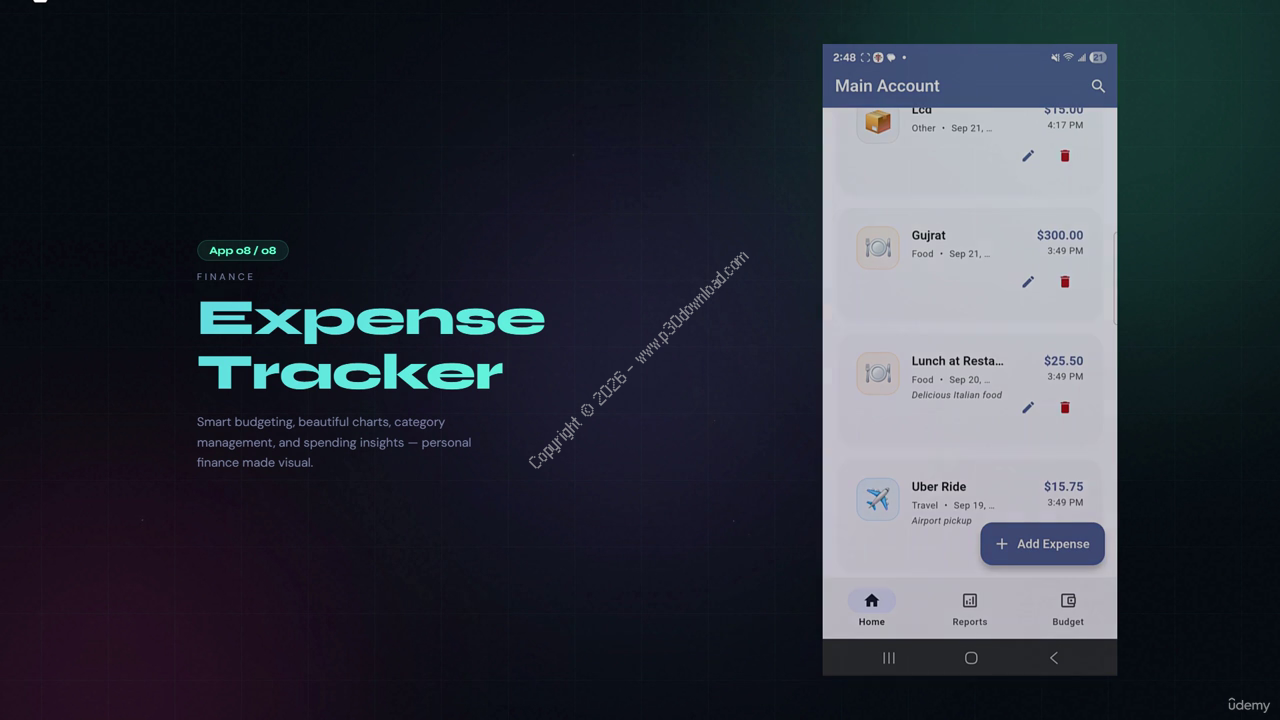Select the Main Account title
The image size is (1280, 720).
click(887, 86)
